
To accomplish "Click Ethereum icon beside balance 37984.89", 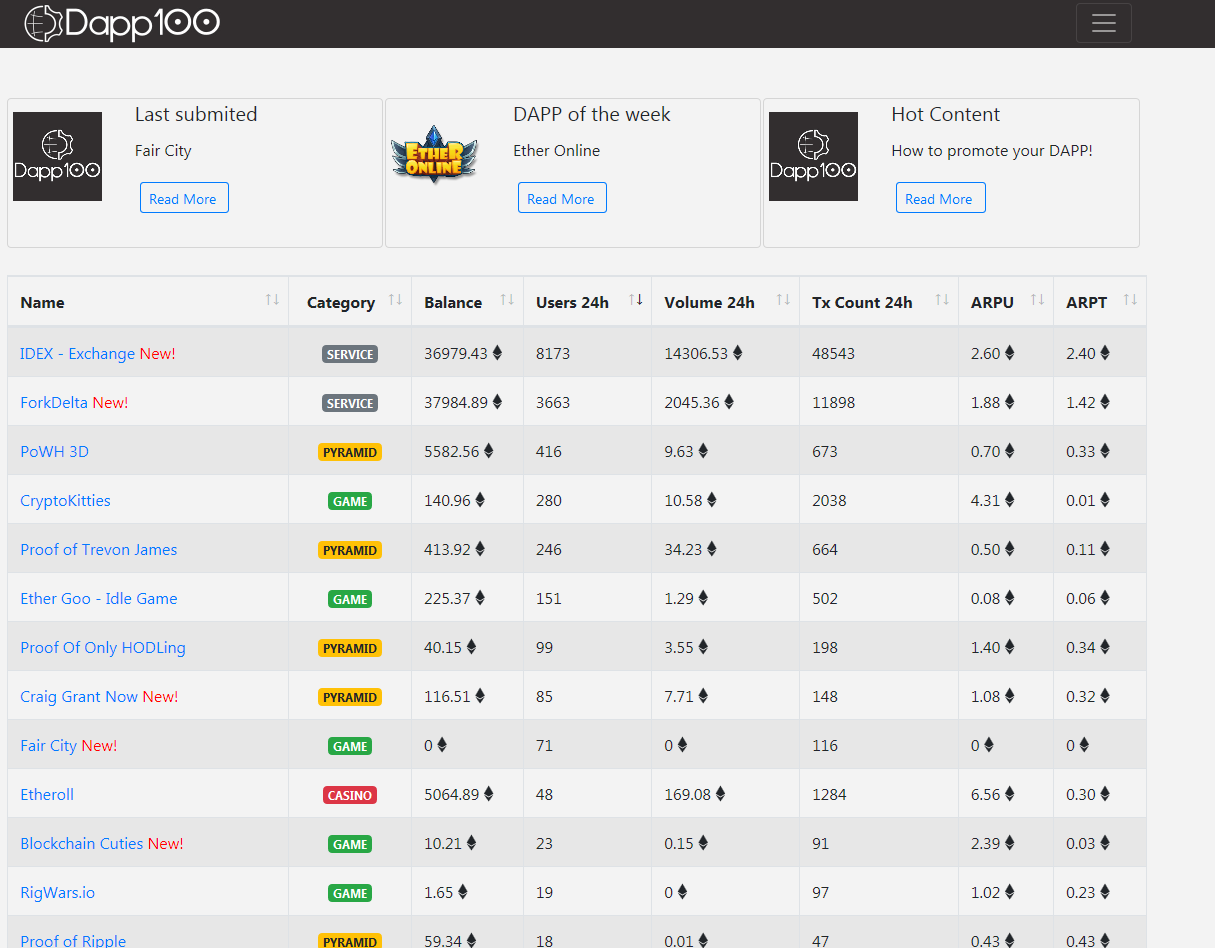I will coord(497,402).
